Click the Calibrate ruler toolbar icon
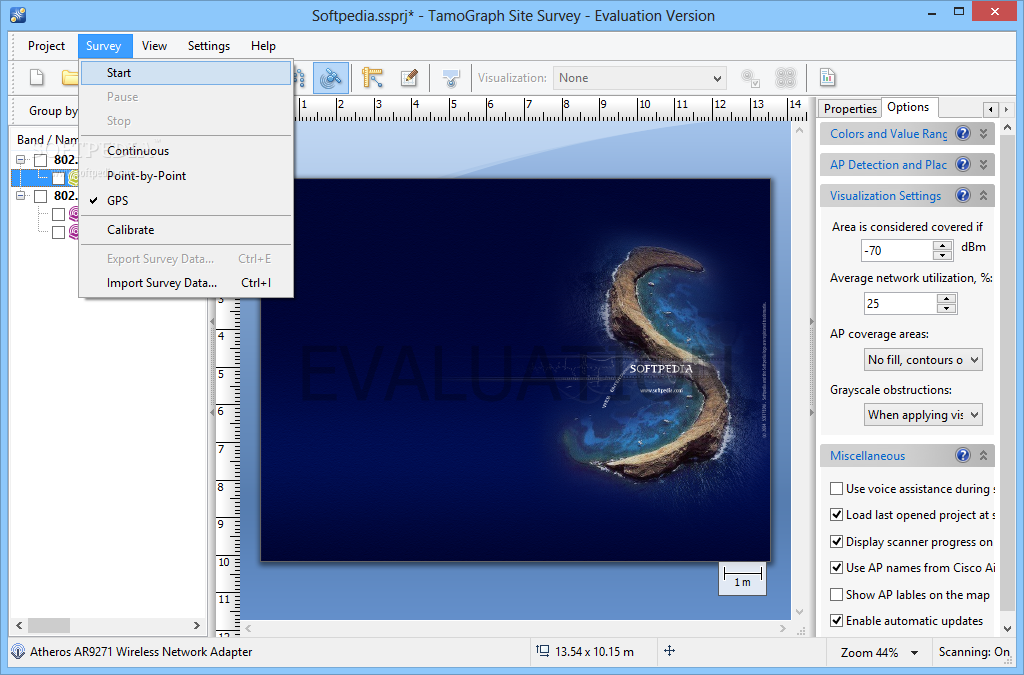The height and width of the screenshot is (675, 1024). (372, 78)
